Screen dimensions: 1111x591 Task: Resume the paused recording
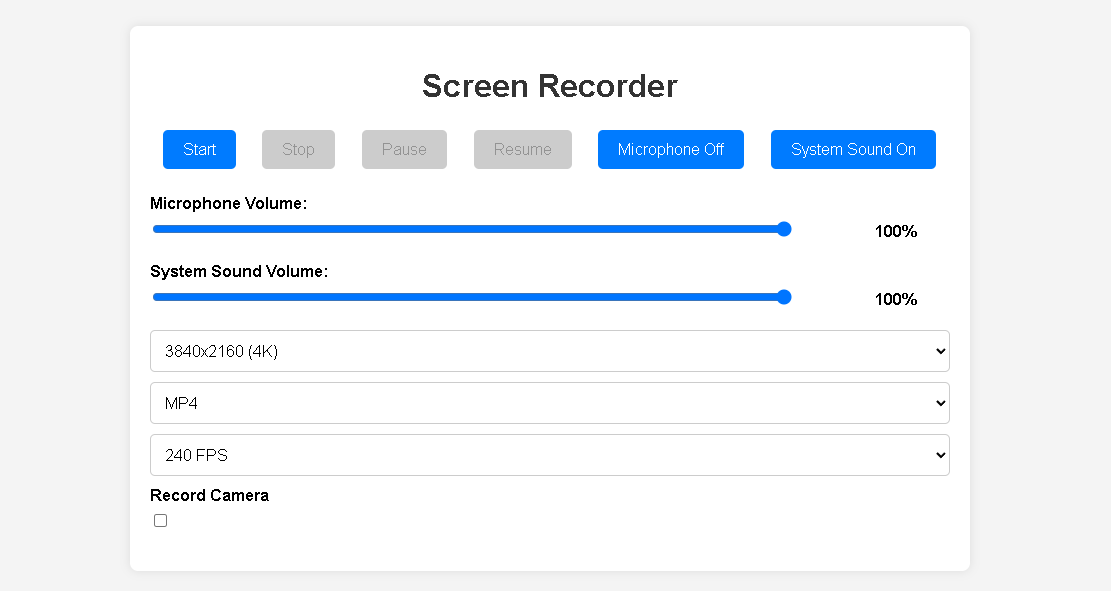pos(522,149)
